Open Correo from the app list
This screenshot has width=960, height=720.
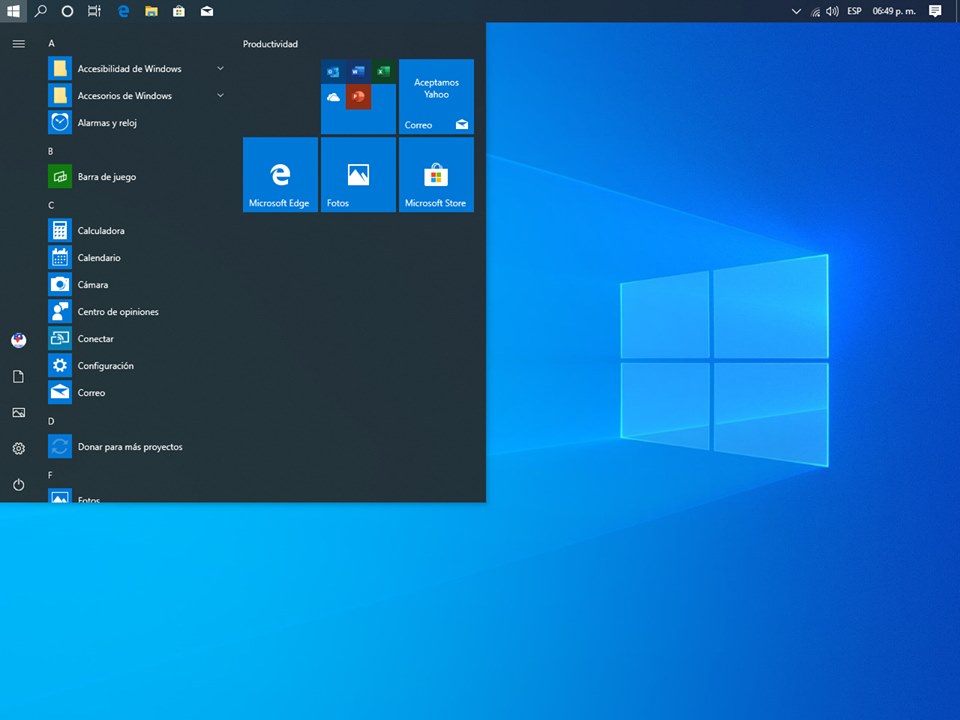click(x=137, y=392)
